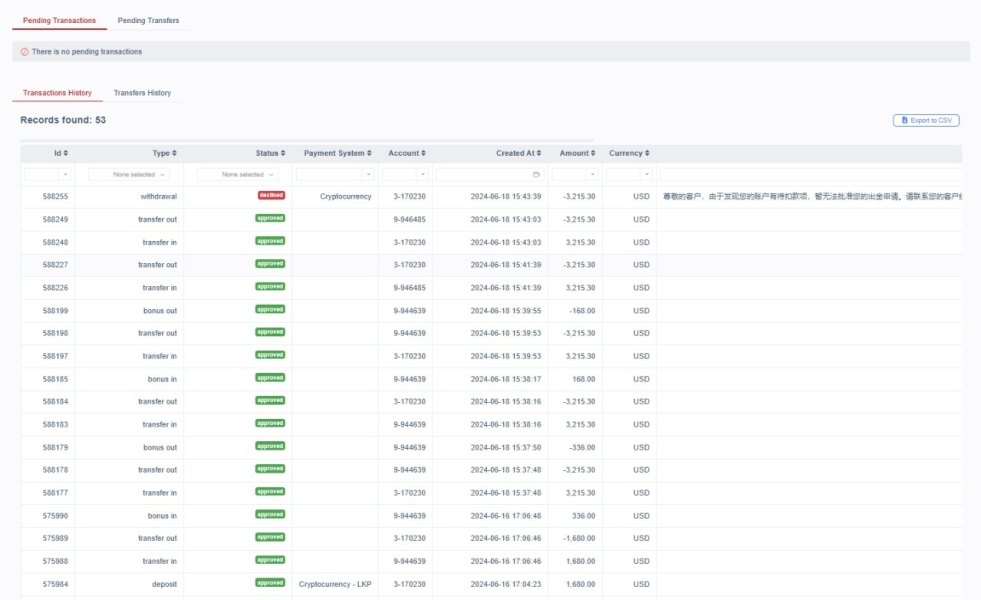Open the Status filter dropdown

(x=237, y=174)
